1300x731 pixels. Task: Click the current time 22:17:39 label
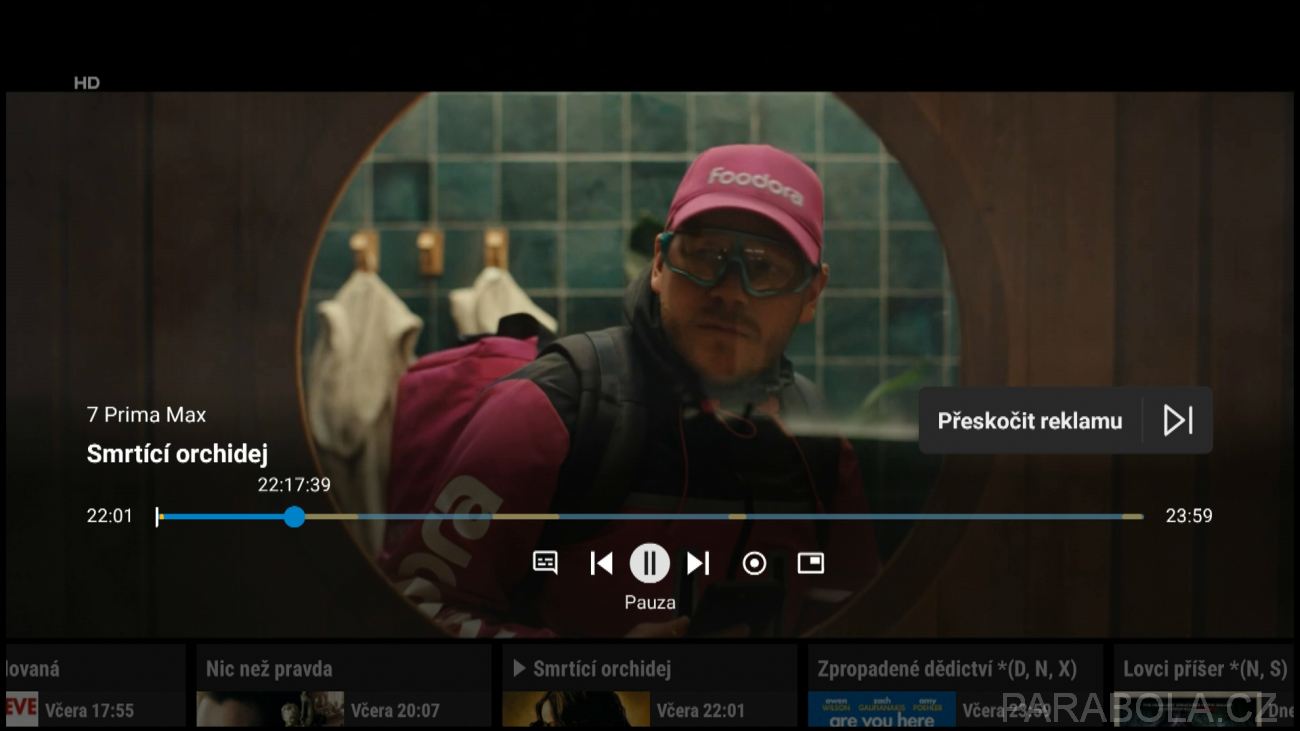pyautogui.click(x=294, y=485)
